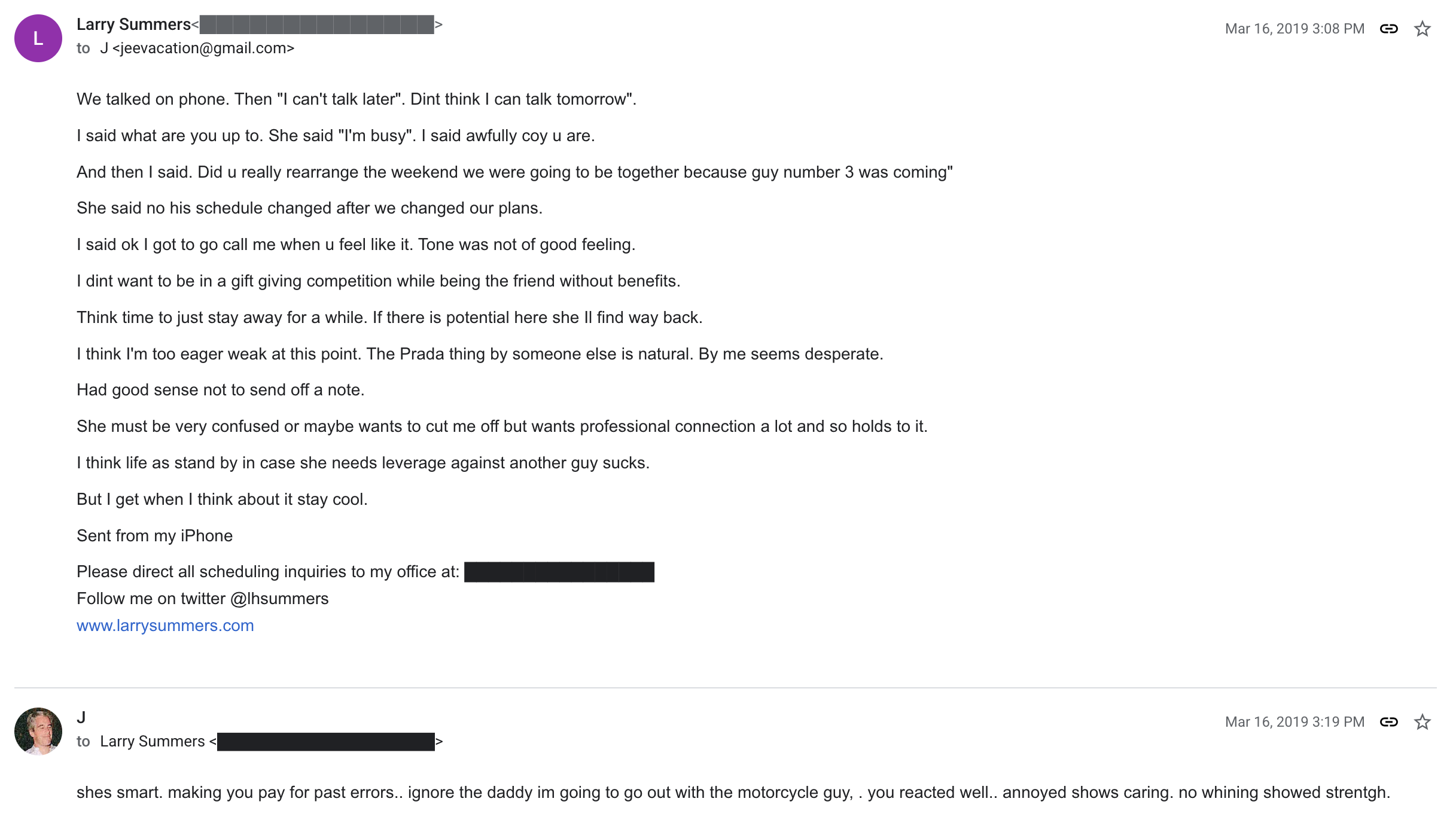Click recipient "Larry Summers" in the reply header
This screenshot has height=829, width=1456.
click(153, 742)
